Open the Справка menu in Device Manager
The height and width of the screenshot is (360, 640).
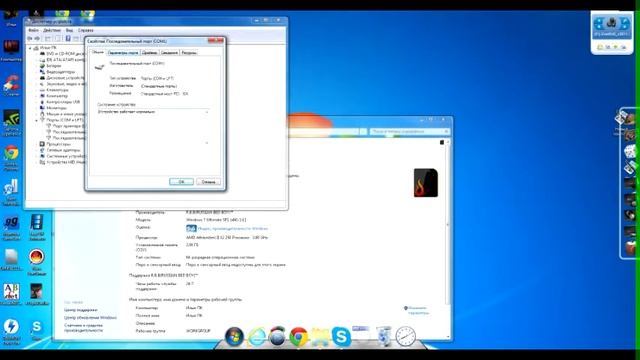pos(85,30)
